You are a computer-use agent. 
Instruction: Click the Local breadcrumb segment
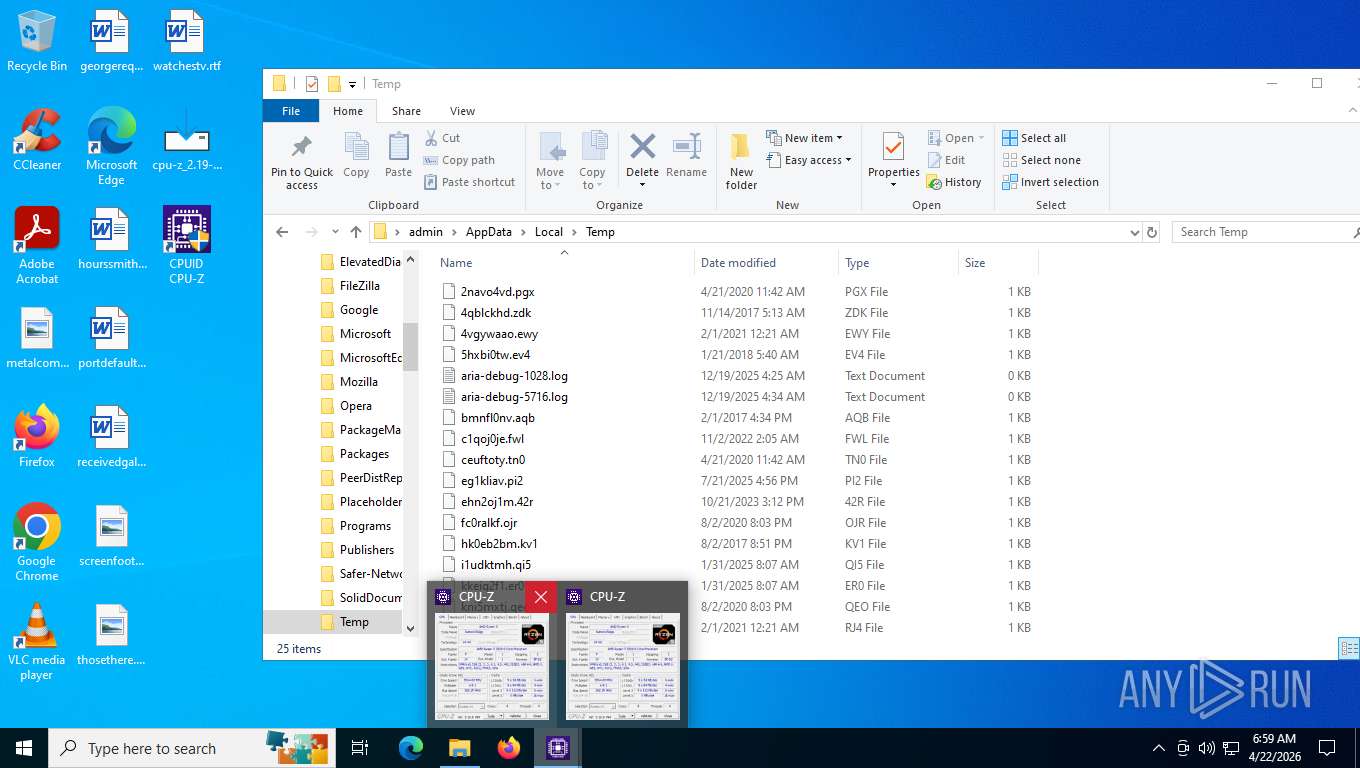(548, 232)
